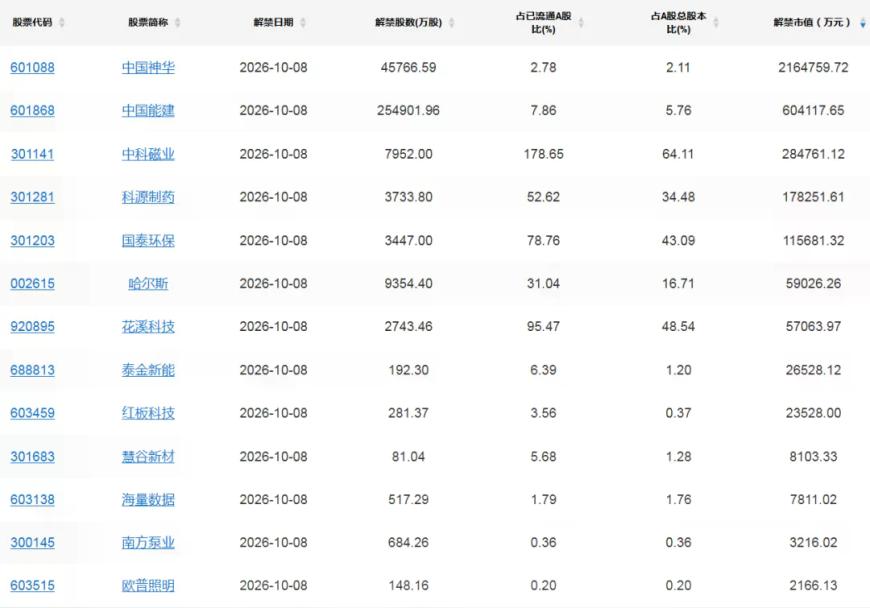Toggle sort arrows next to 解禁股数(万股)
The width and height of the screenshot is (870, 608).
point(452,23)
